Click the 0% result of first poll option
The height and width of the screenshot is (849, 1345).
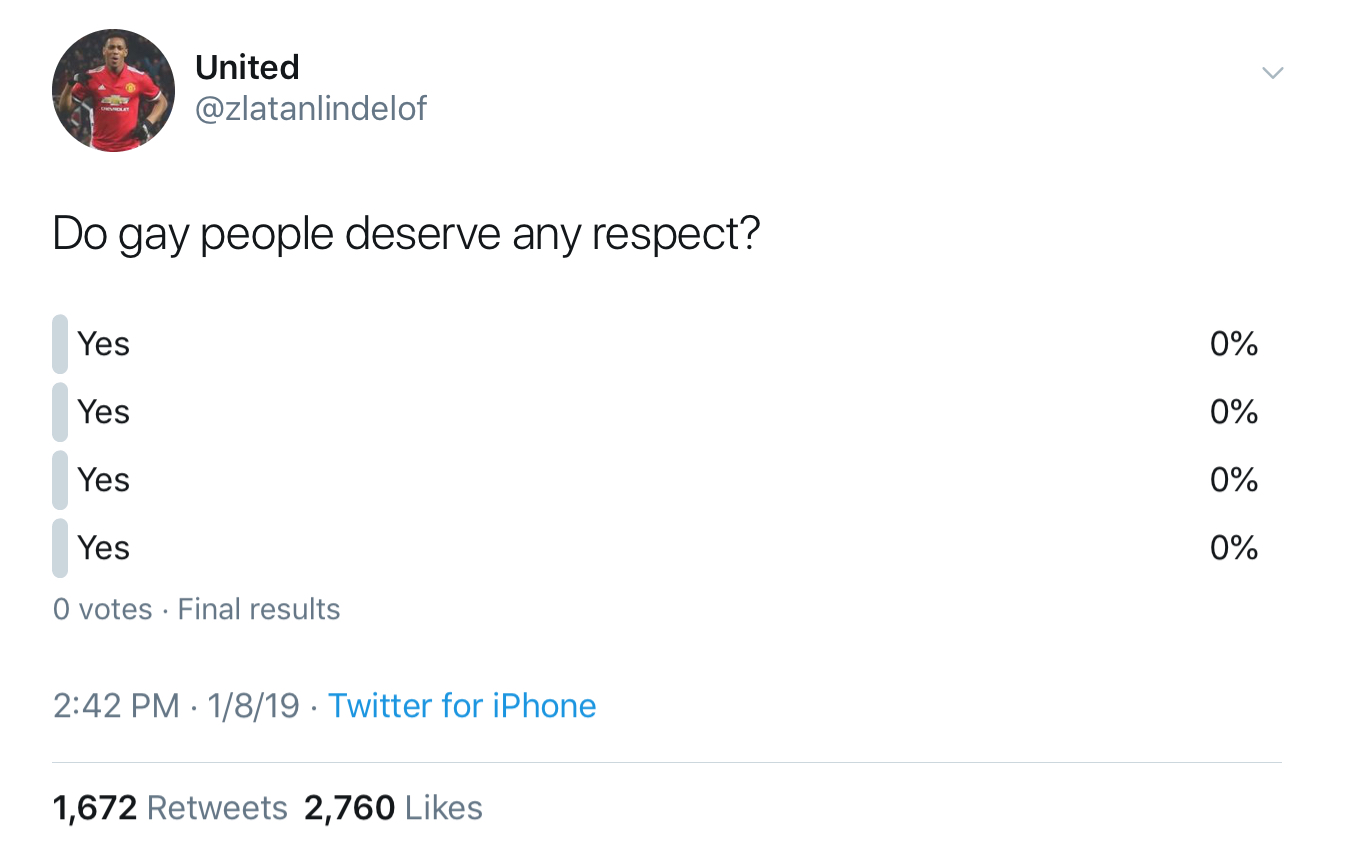pyautogui.click(x=1233, y=344)
